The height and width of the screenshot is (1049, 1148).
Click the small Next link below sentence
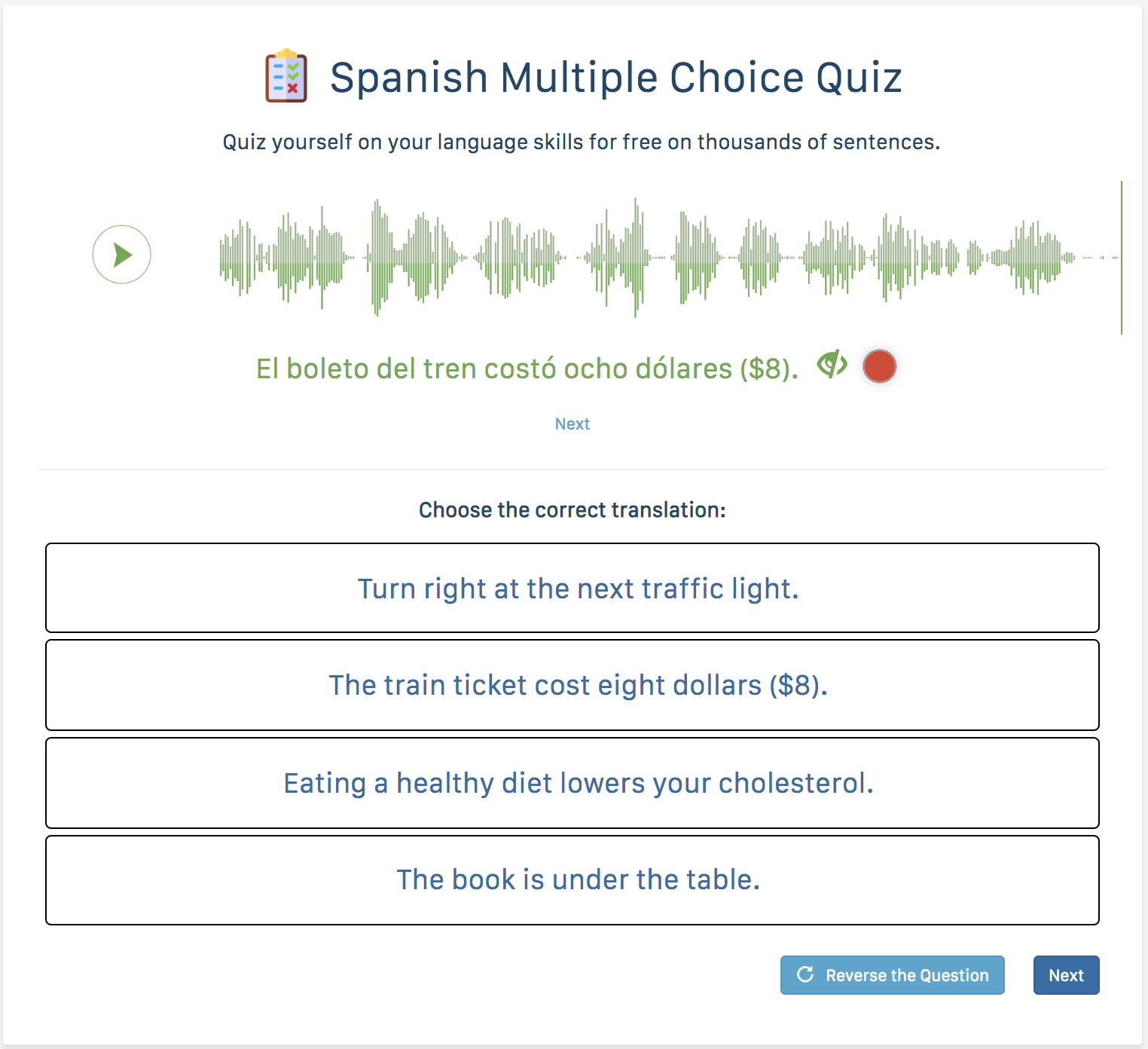point(572,424)
